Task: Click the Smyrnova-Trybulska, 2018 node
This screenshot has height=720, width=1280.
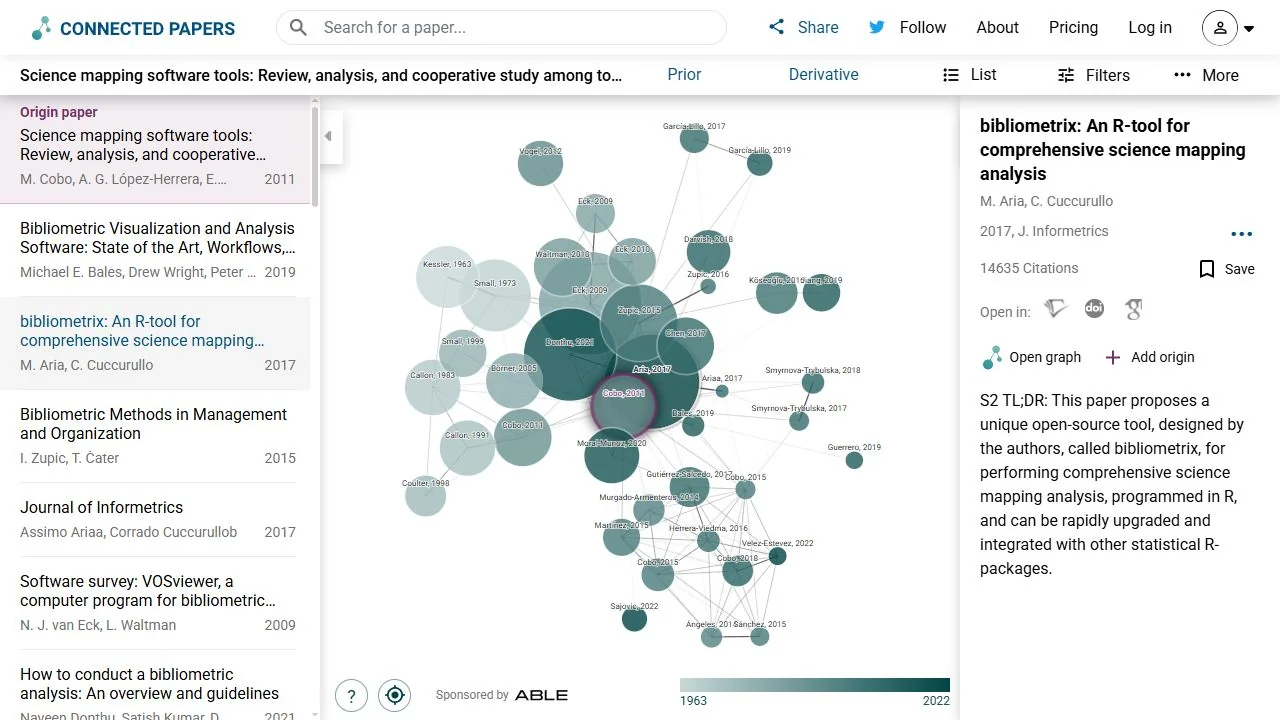Action: [813, 382]
